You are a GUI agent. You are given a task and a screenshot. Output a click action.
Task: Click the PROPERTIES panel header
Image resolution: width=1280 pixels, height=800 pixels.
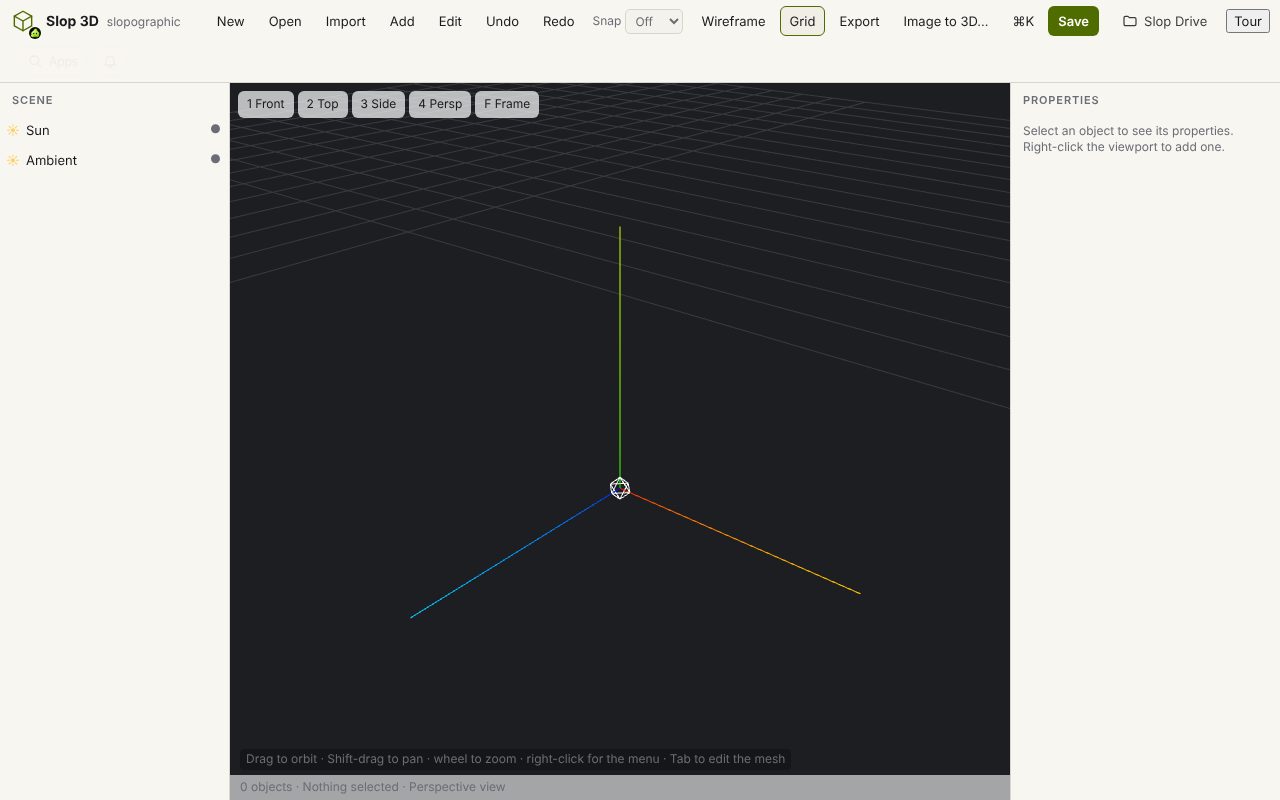click(x=1061, y=100)
